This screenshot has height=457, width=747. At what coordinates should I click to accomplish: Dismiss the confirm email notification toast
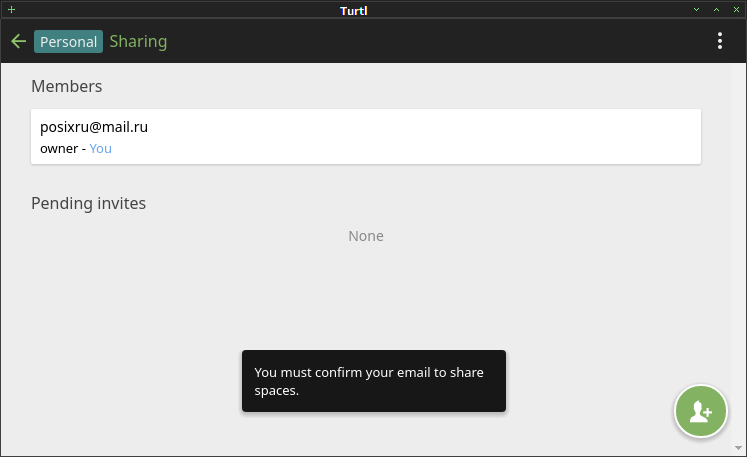[x=374, y=381]
